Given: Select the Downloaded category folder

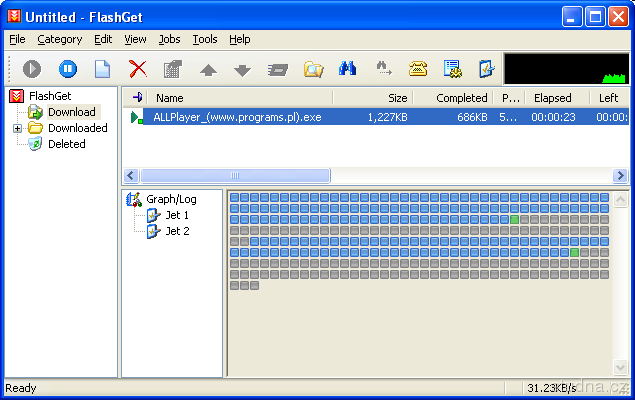Looking at the screenshot, I should click(78, 128).
